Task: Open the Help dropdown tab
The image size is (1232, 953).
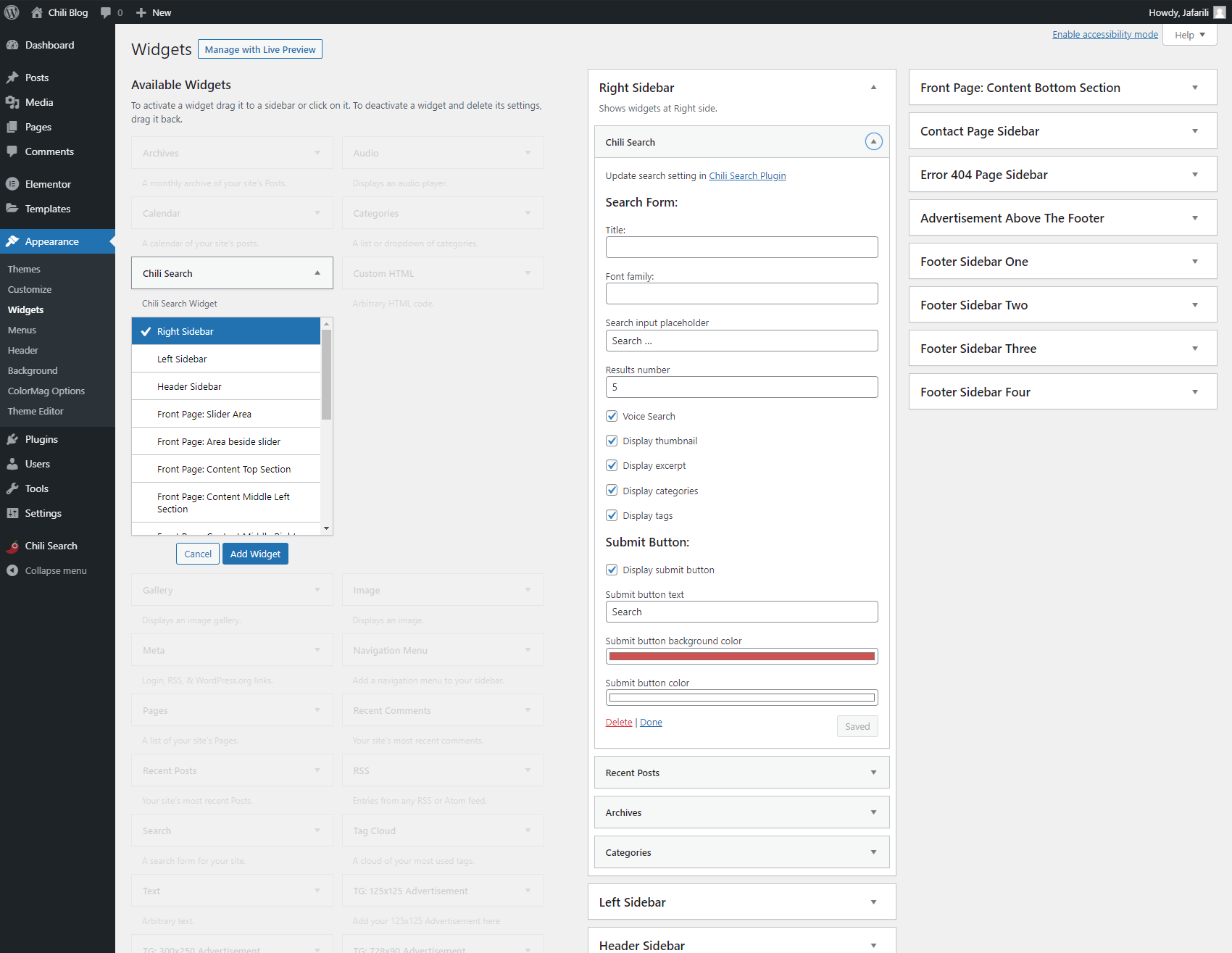Action: (x=1189, y=35)
